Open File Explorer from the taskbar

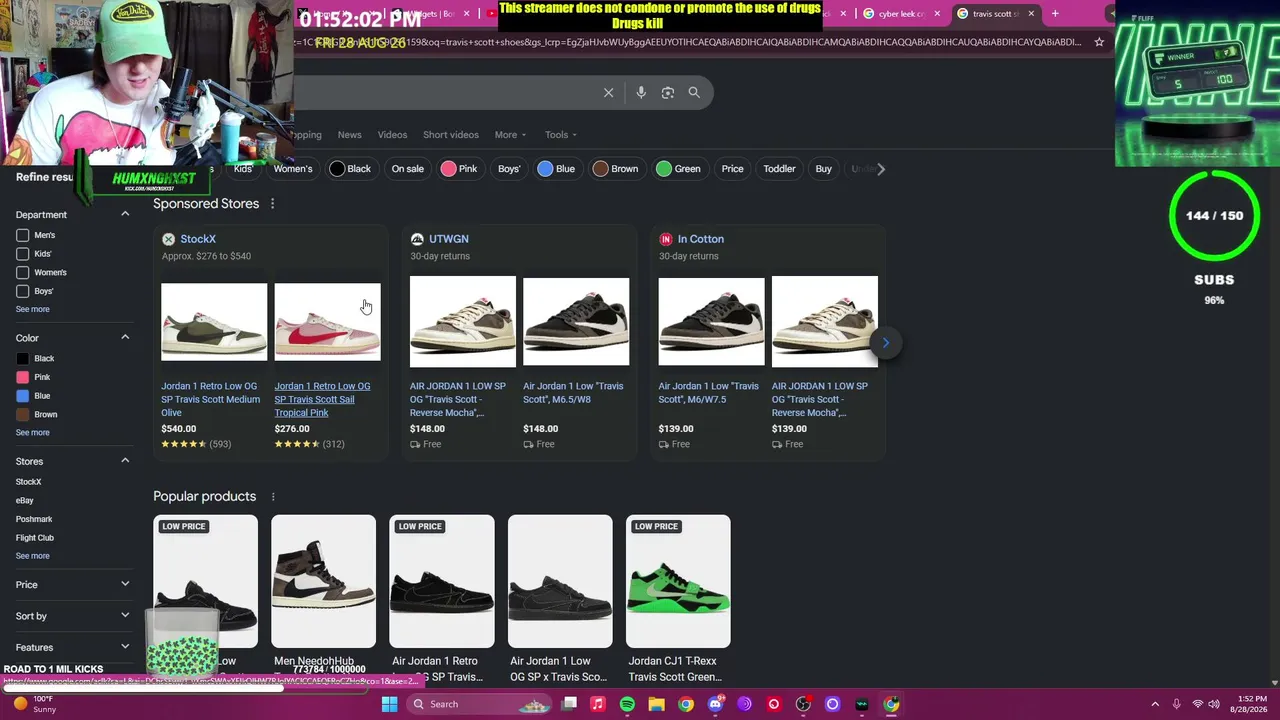(x=656, y=704)
